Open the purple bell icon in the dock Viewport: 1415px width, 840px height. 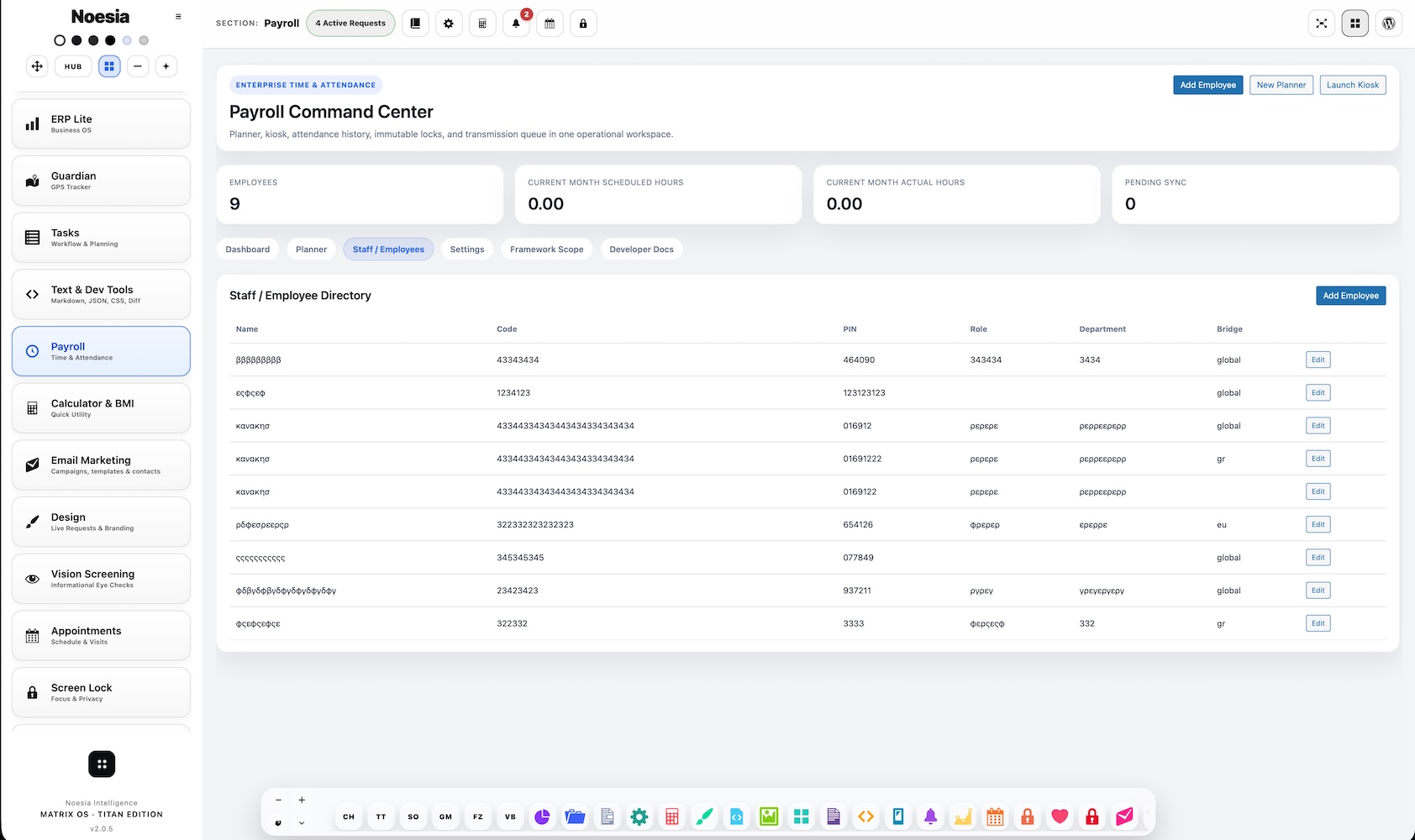pyautogui.click(x=931, y=816)
